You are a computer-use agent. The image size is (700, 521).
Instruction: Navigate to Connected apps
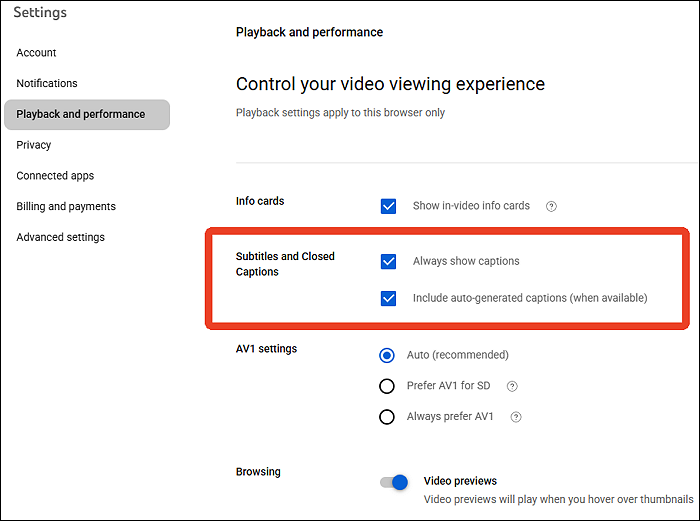click(55, 176)
